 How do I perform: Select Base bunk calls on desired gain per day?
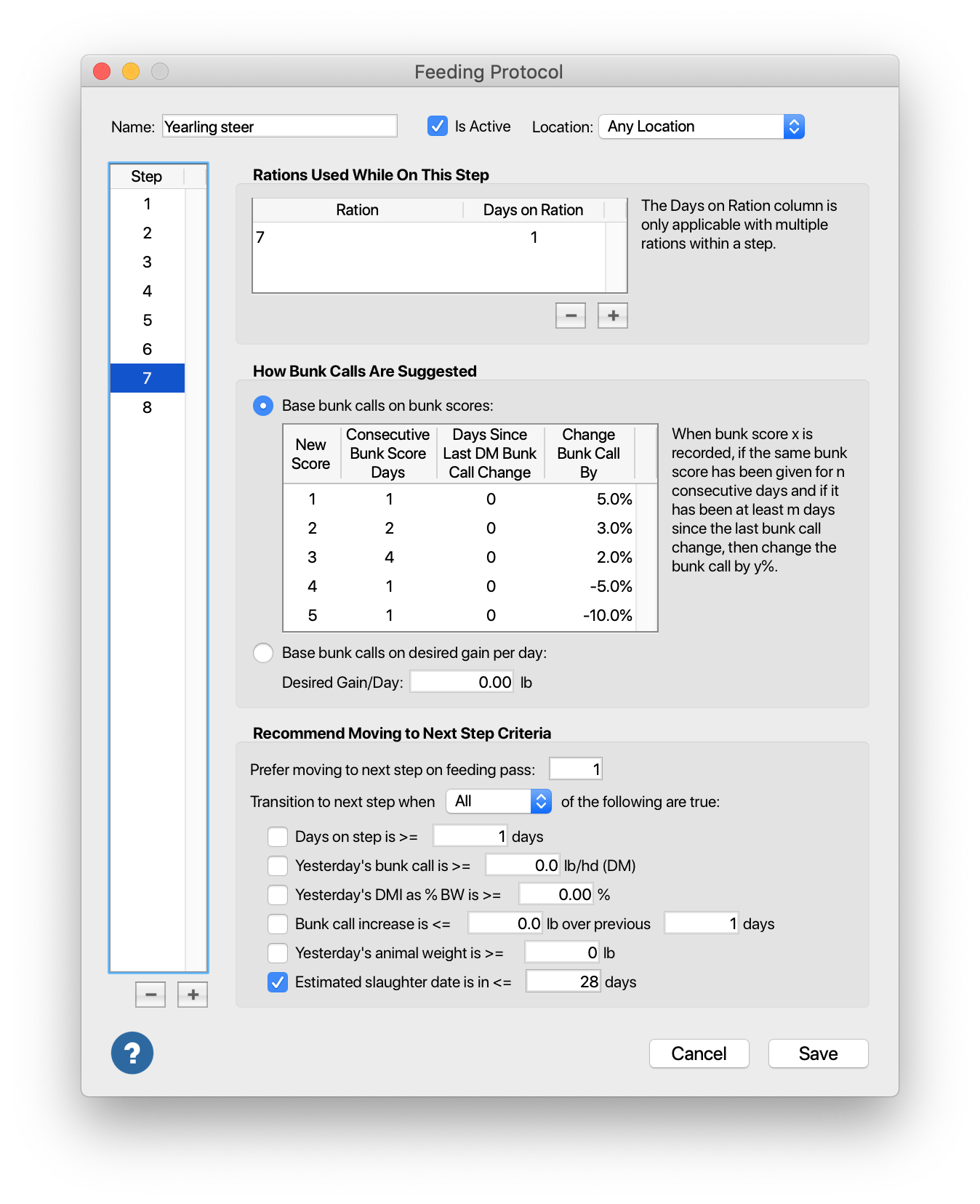click(263, 653)
